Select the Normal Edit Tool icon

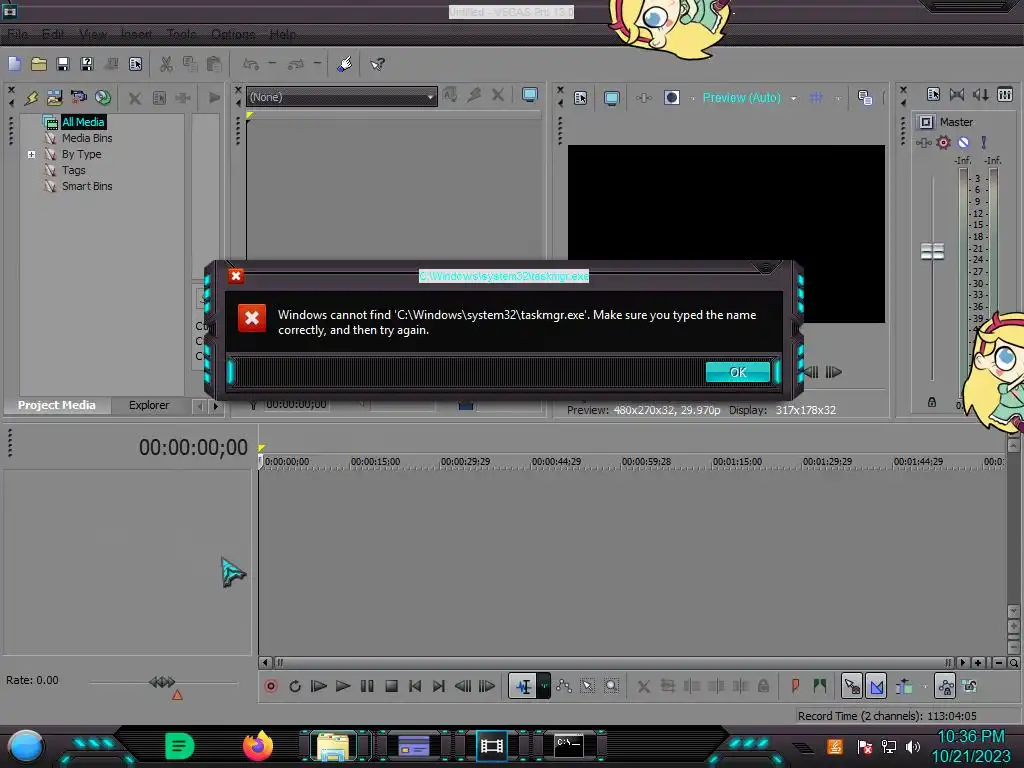(523, 686)
